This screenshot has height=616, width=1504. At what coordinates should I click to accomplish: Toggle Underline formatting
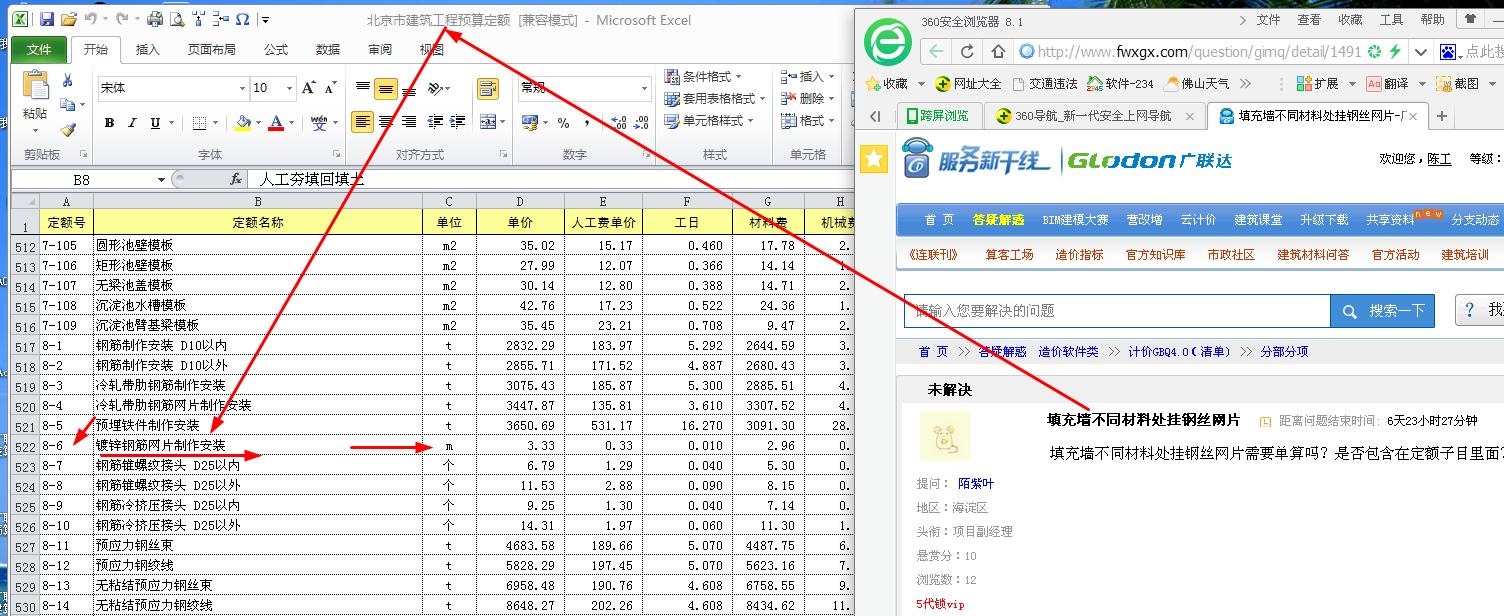click(155, 122)
